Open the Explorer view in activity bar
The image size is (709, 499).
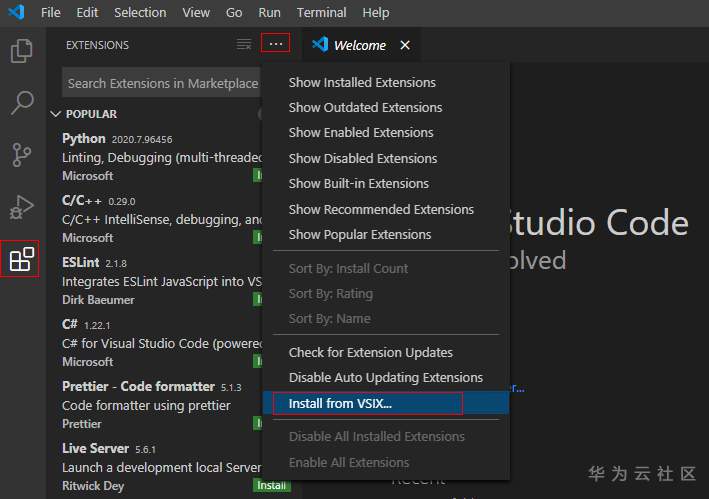pyautogui.click(x=22, y=50)
